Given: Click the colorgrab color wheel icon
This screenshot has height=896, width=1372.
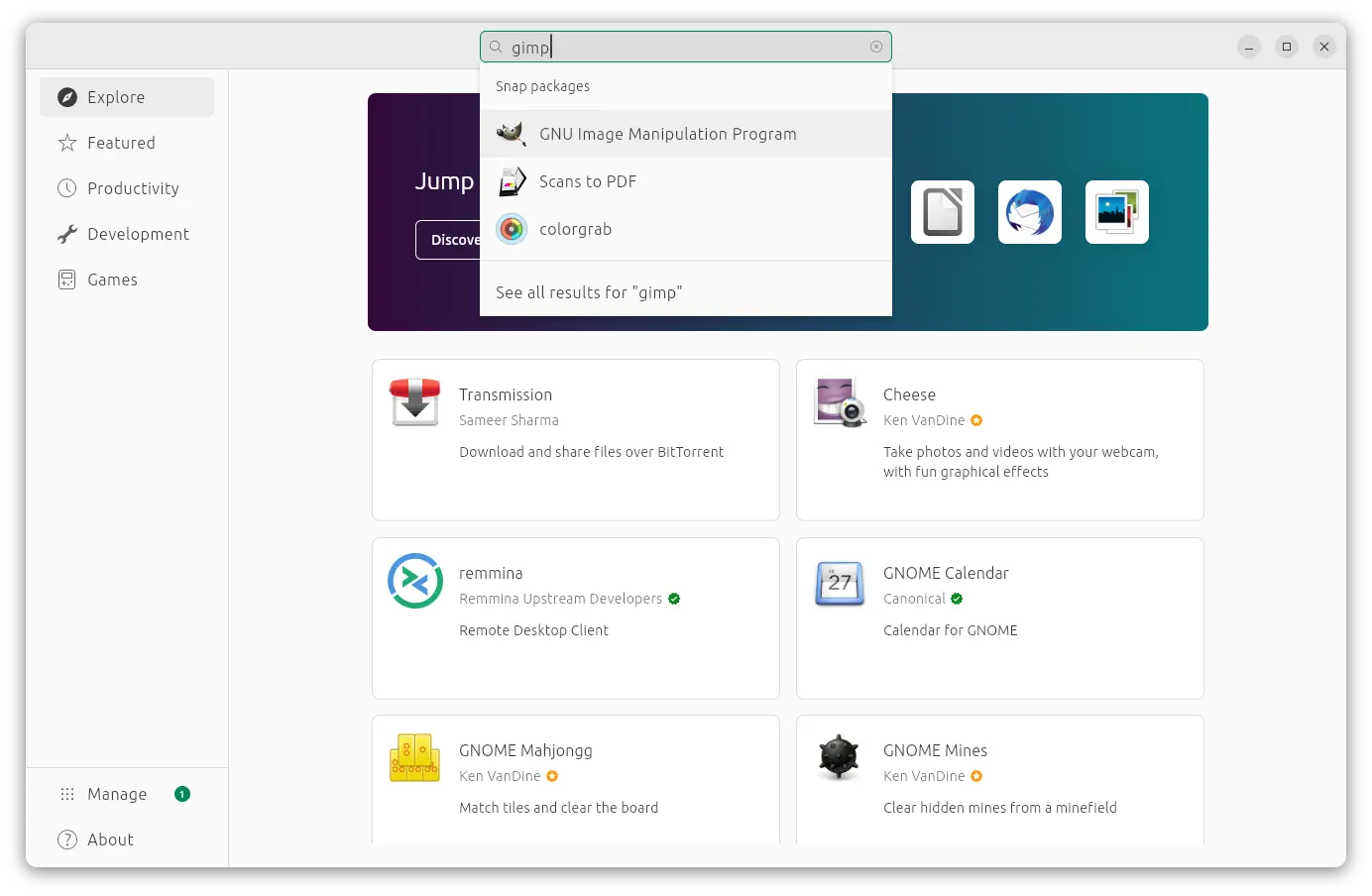Looking at the screenshot, I should pyautogui.click(x=512, y=229).
